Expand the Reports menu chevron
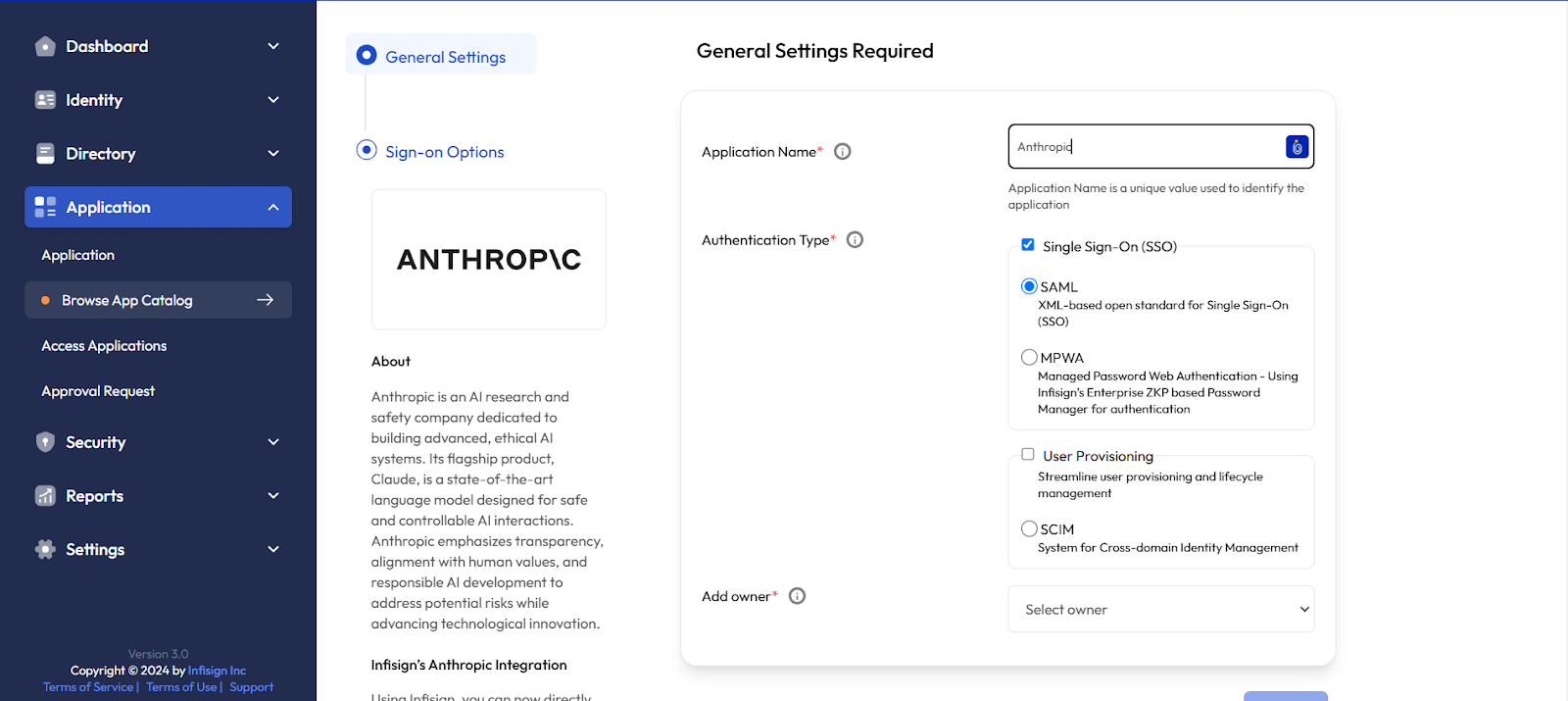The width and height of the screenshot is (1568, 701). (273, 495)
